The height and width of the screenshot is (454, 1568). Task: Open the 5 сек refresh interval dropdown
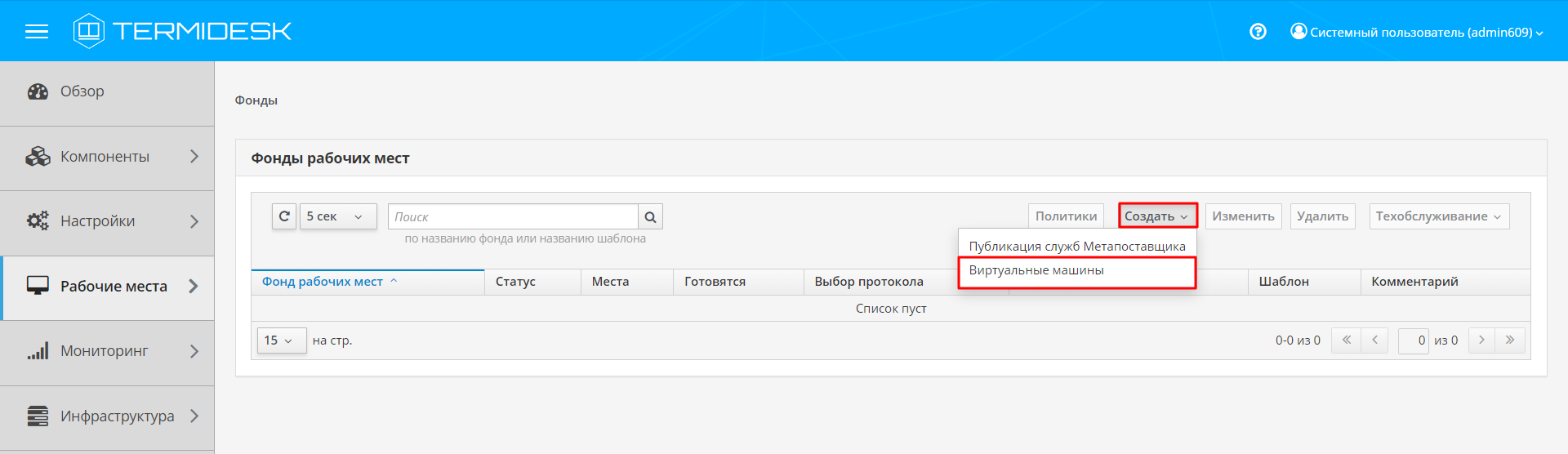pos(337,216)
